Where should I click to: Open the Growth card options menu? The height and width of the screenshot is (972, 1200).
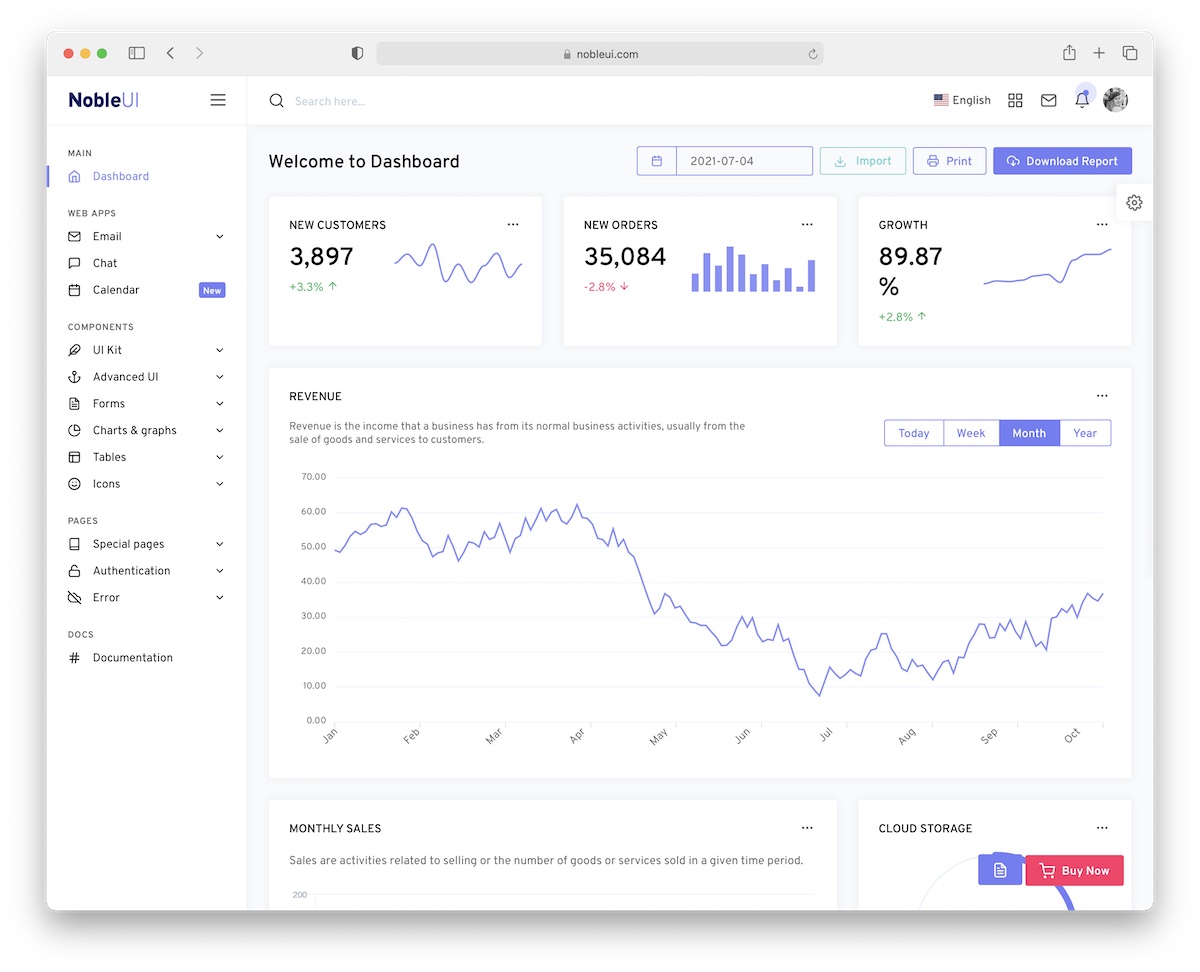tap(1102, 225)
